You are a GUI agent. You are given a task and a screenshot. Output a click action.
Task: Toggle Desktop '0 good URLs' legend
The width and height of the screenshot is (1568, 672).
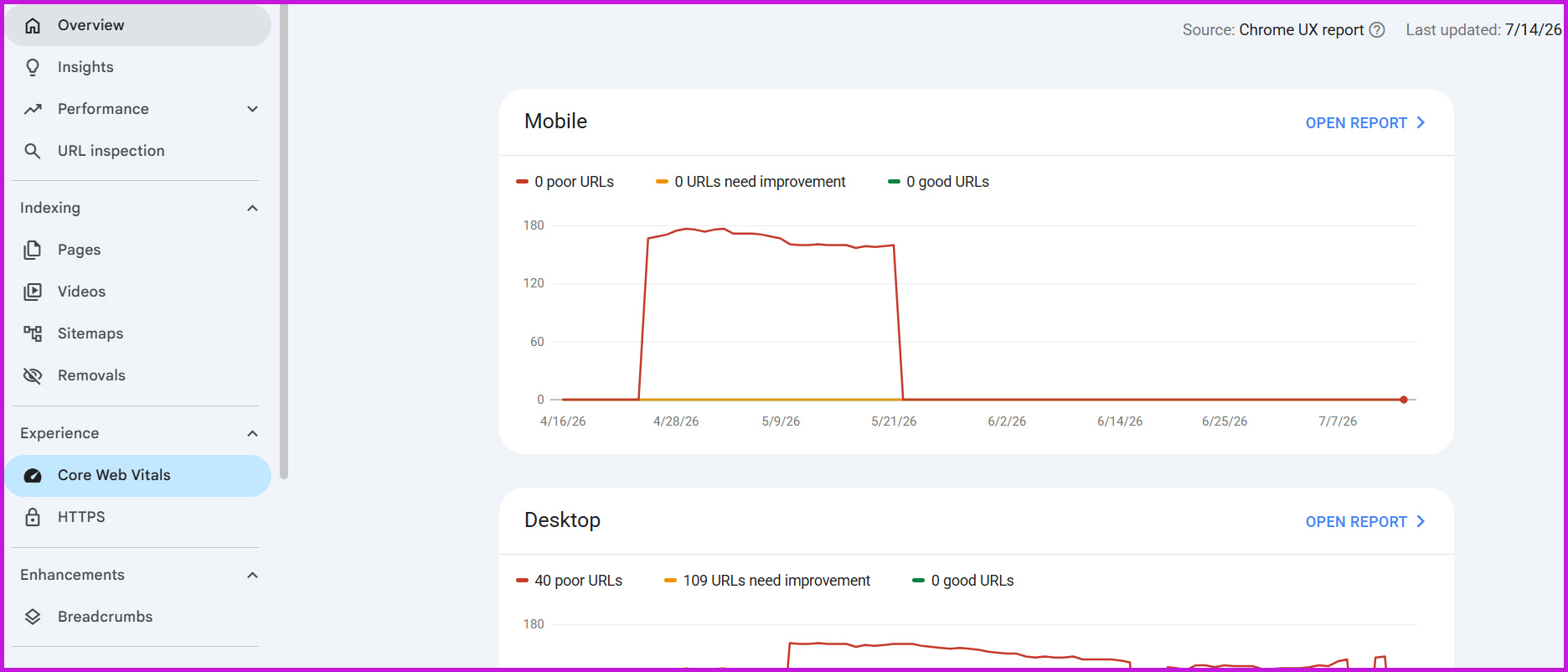[963, 581]
